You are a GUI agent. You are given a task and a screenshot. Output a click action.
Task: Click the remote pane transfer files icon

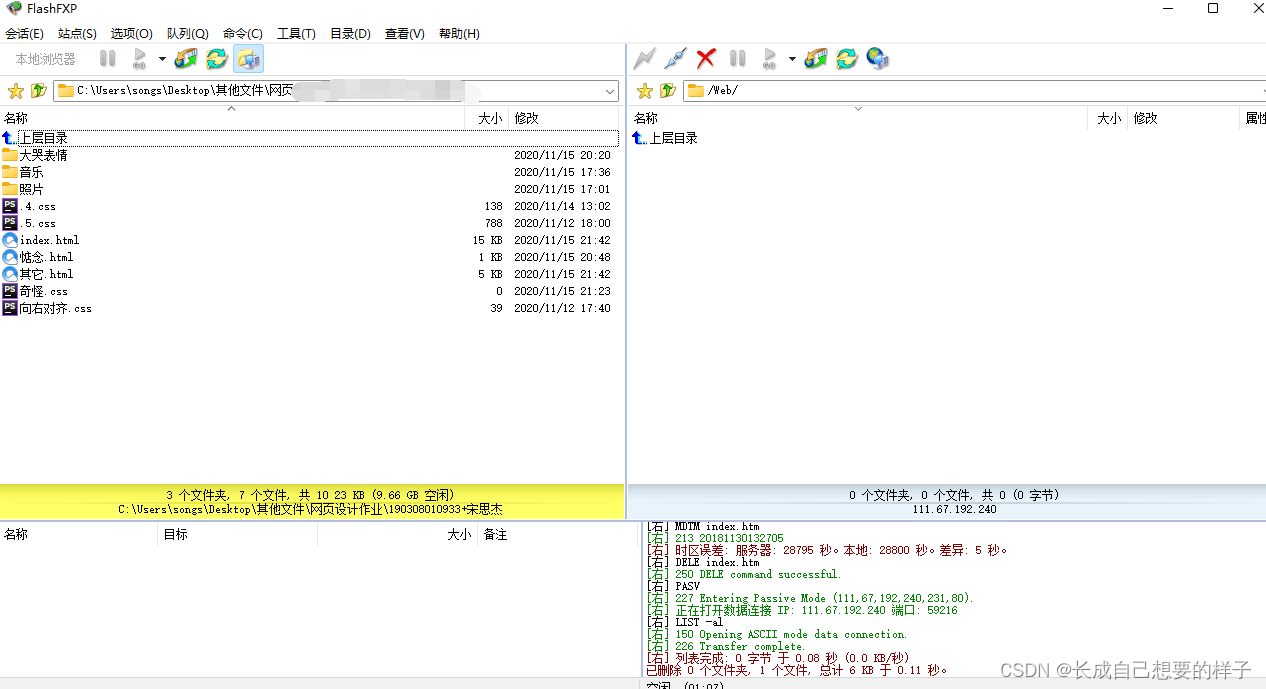coord(816,59)
